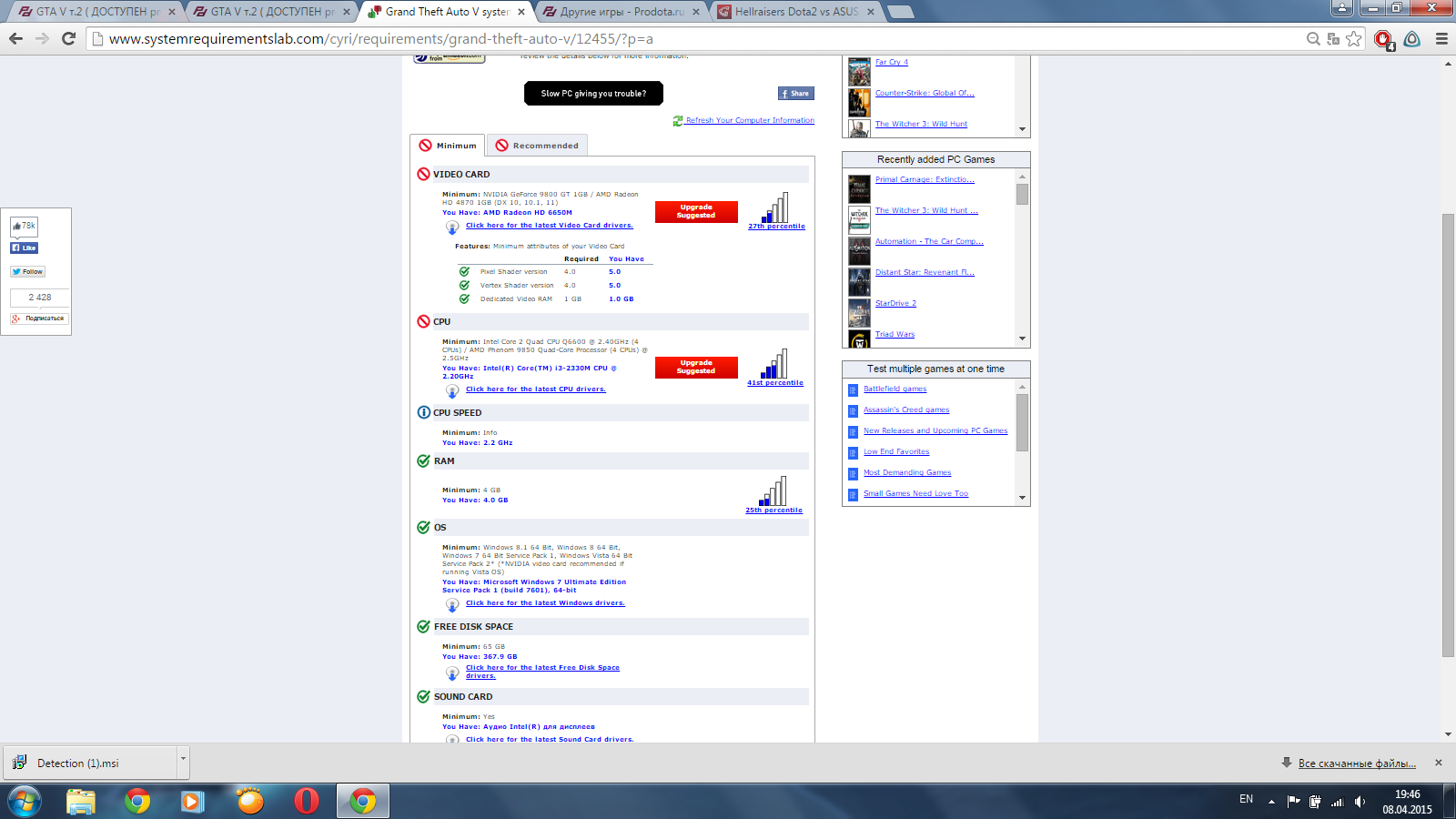Screen dimensions: 1456x819
Task: Click the green refresh icon near Refresh Your Computer Information
Action: [x=676, y=120]
